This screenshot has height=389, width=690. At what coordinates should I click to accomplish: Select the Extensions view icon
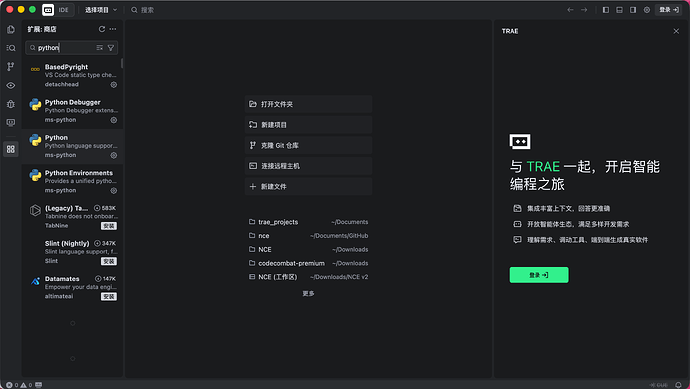click(11, 149)
